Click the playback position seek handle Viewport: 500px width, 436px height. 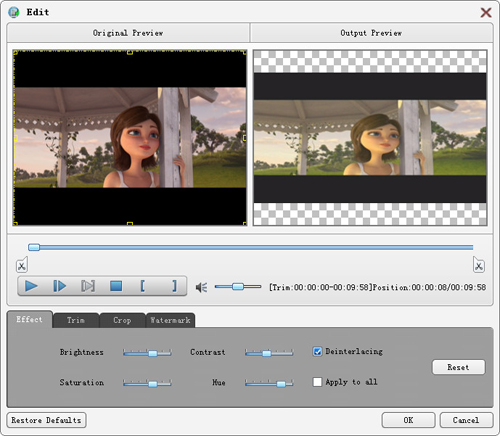click(34, 247)
